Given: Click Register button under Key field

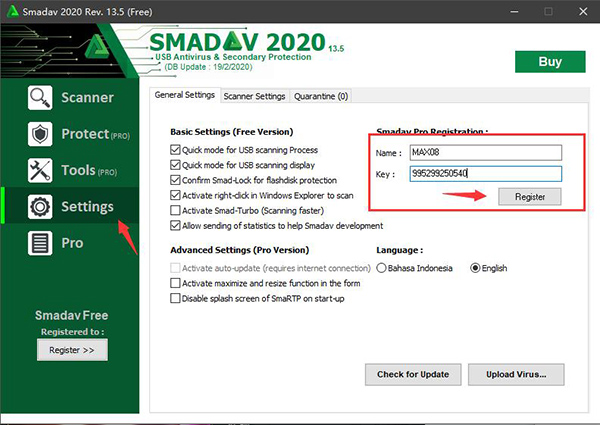Looking at the screenshot, I should (530, 197).
